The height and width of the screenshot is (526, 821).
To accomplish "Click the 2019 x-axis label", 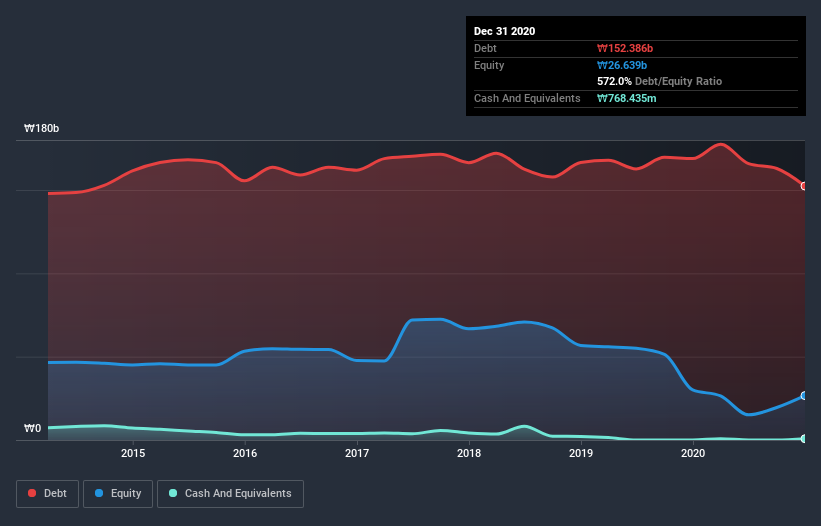I will tap(581, 453).
